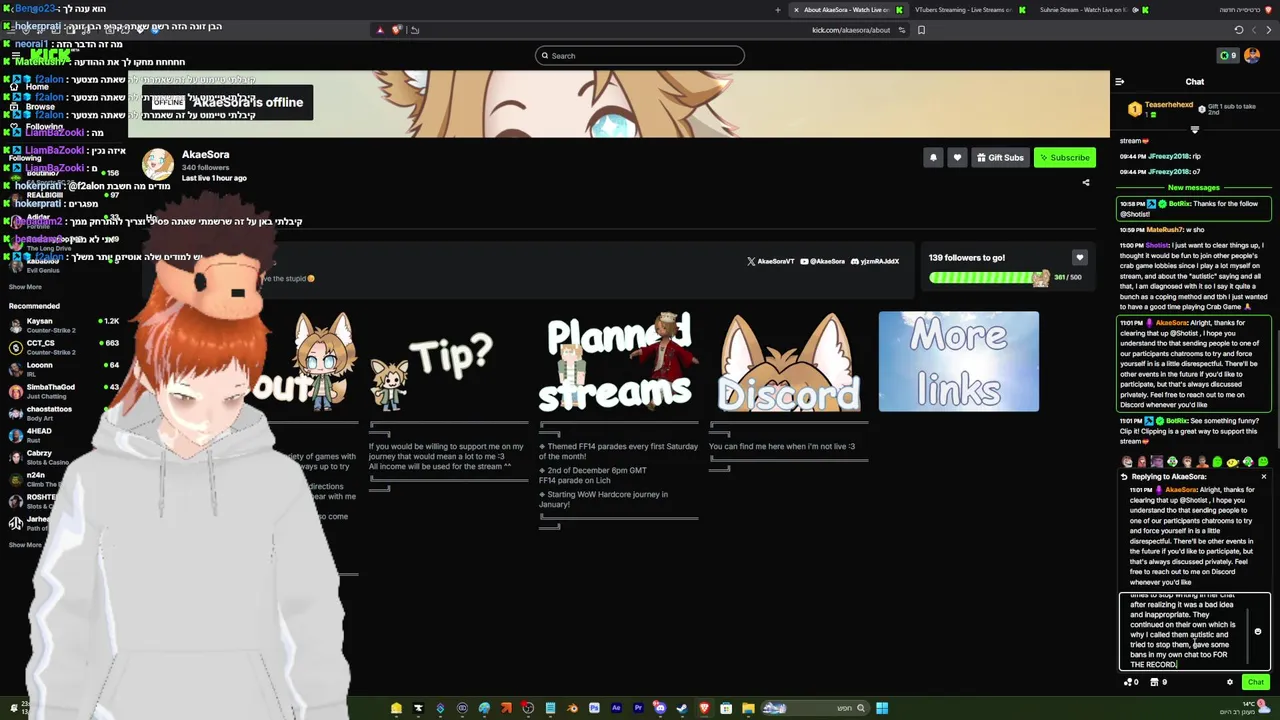
Task: Click the first quick emote above reply box
Action: tap(1127, 462)
